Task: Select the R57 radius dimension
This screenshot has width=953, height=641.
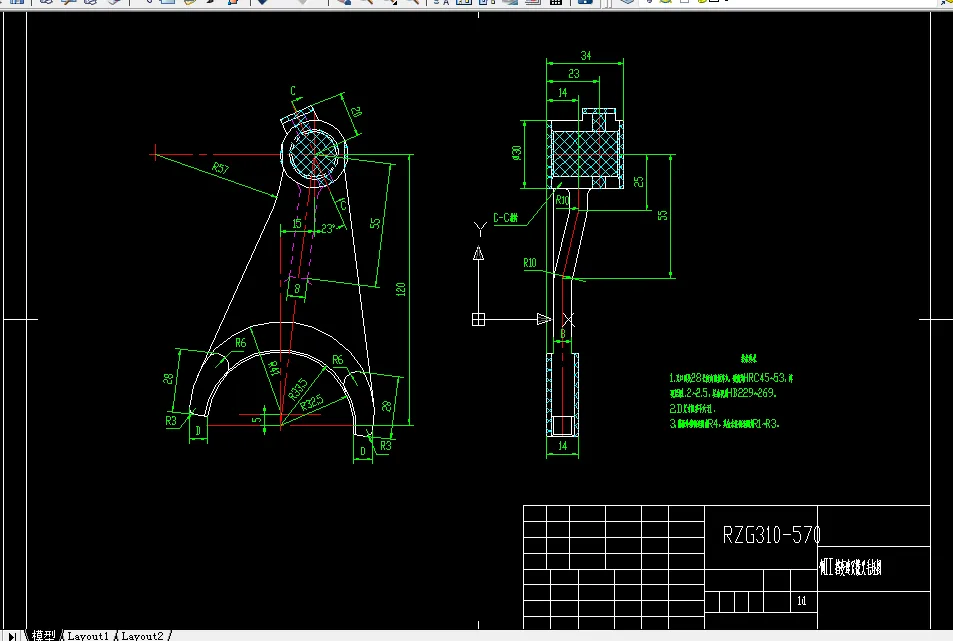Action: (x=221, y=168)
